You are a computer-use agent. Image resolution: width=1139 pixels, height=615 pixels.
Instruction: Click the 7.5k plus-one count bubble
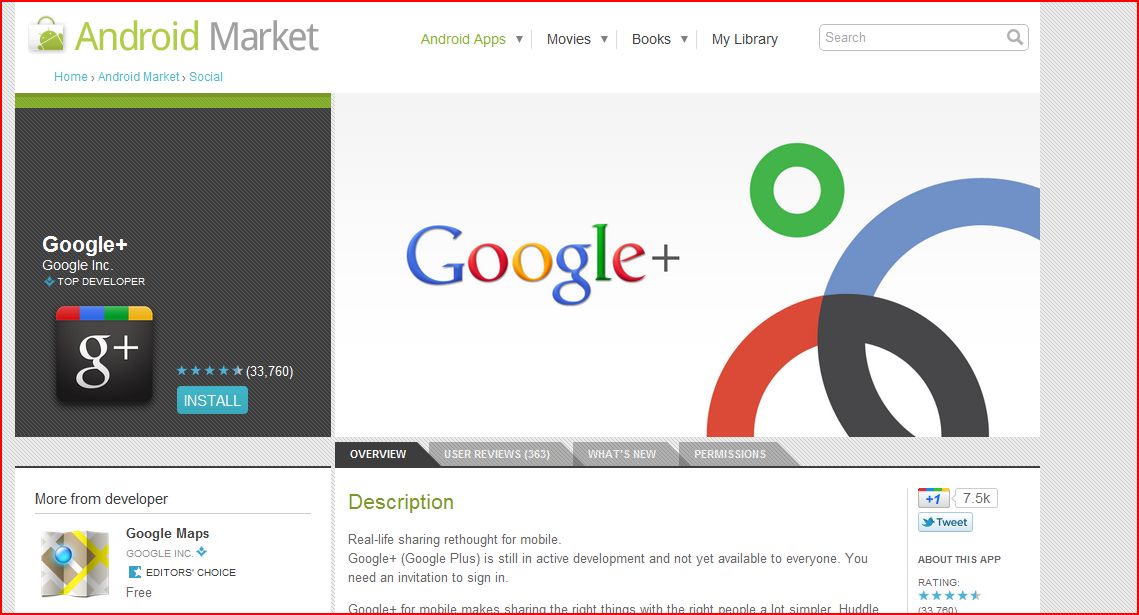[x=976, y=498]
